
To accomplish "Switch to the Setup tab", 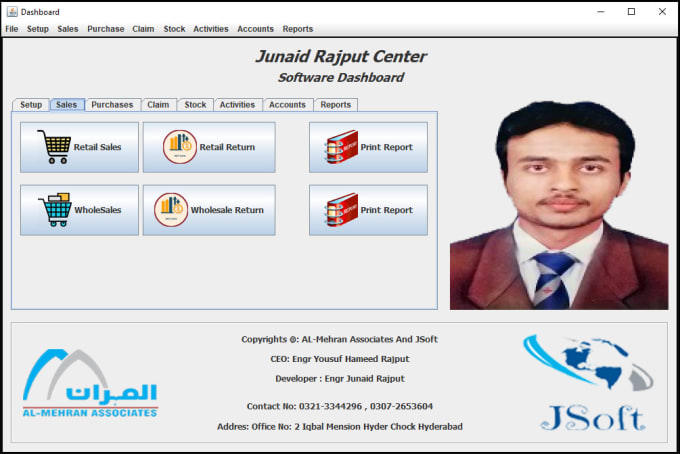I will (x=31, y=105).
